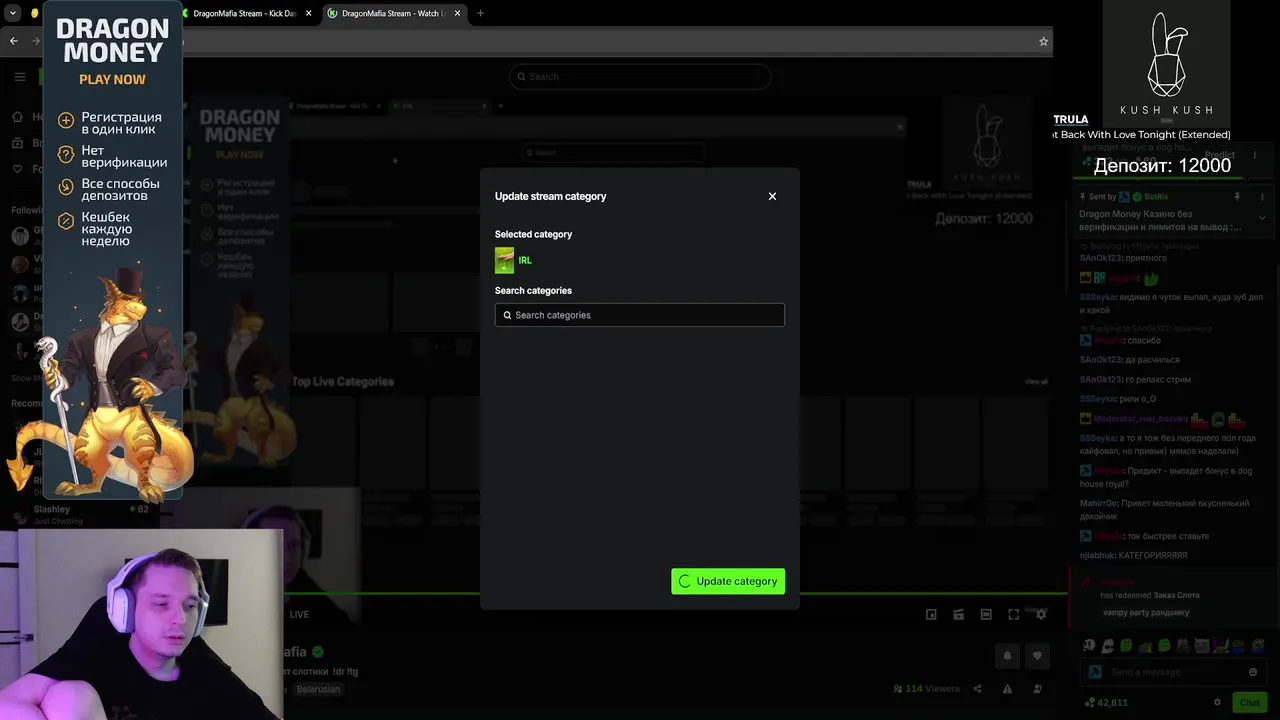Click BotRix sender name in pinned message

[x=1156, y=197]
